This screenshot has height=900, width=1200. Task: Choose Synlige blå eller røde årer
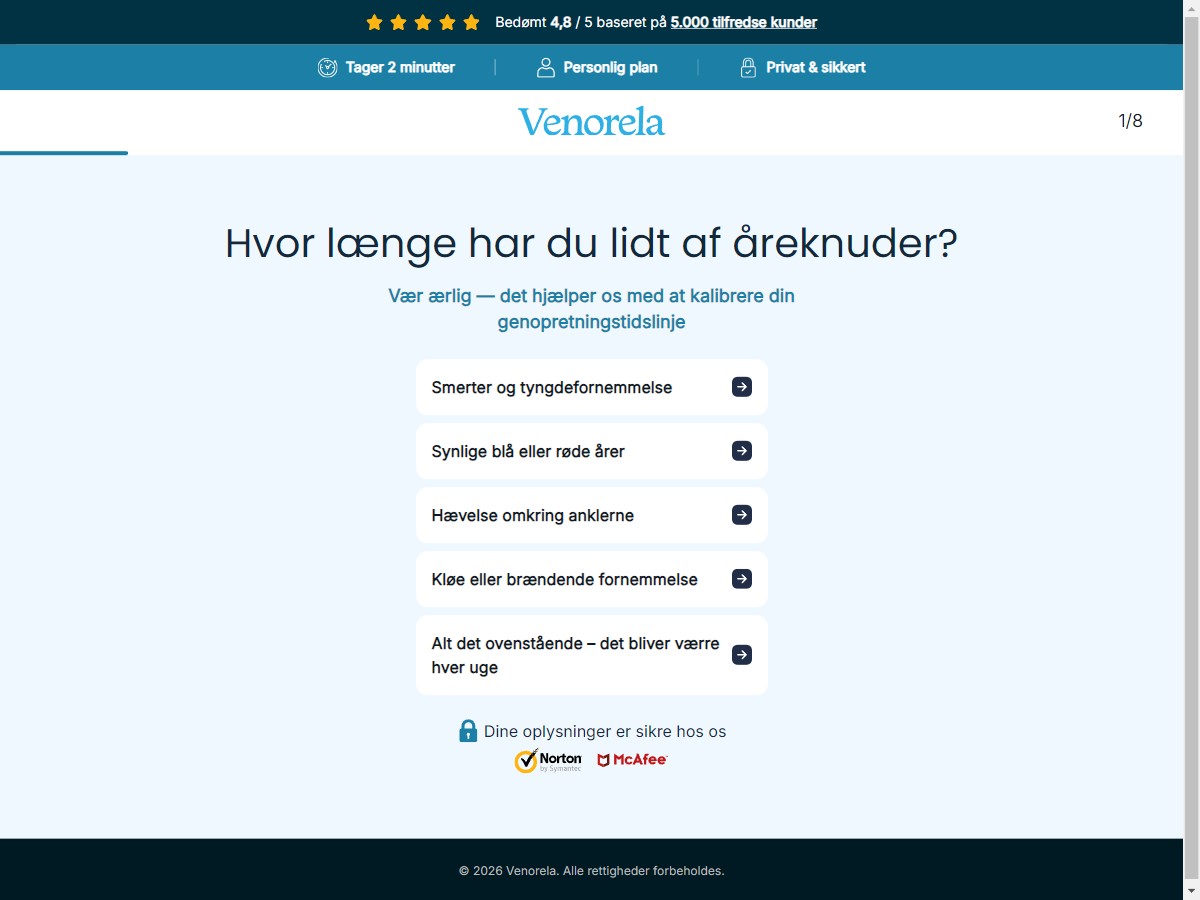pyautogui.click(x=592, y=451)
